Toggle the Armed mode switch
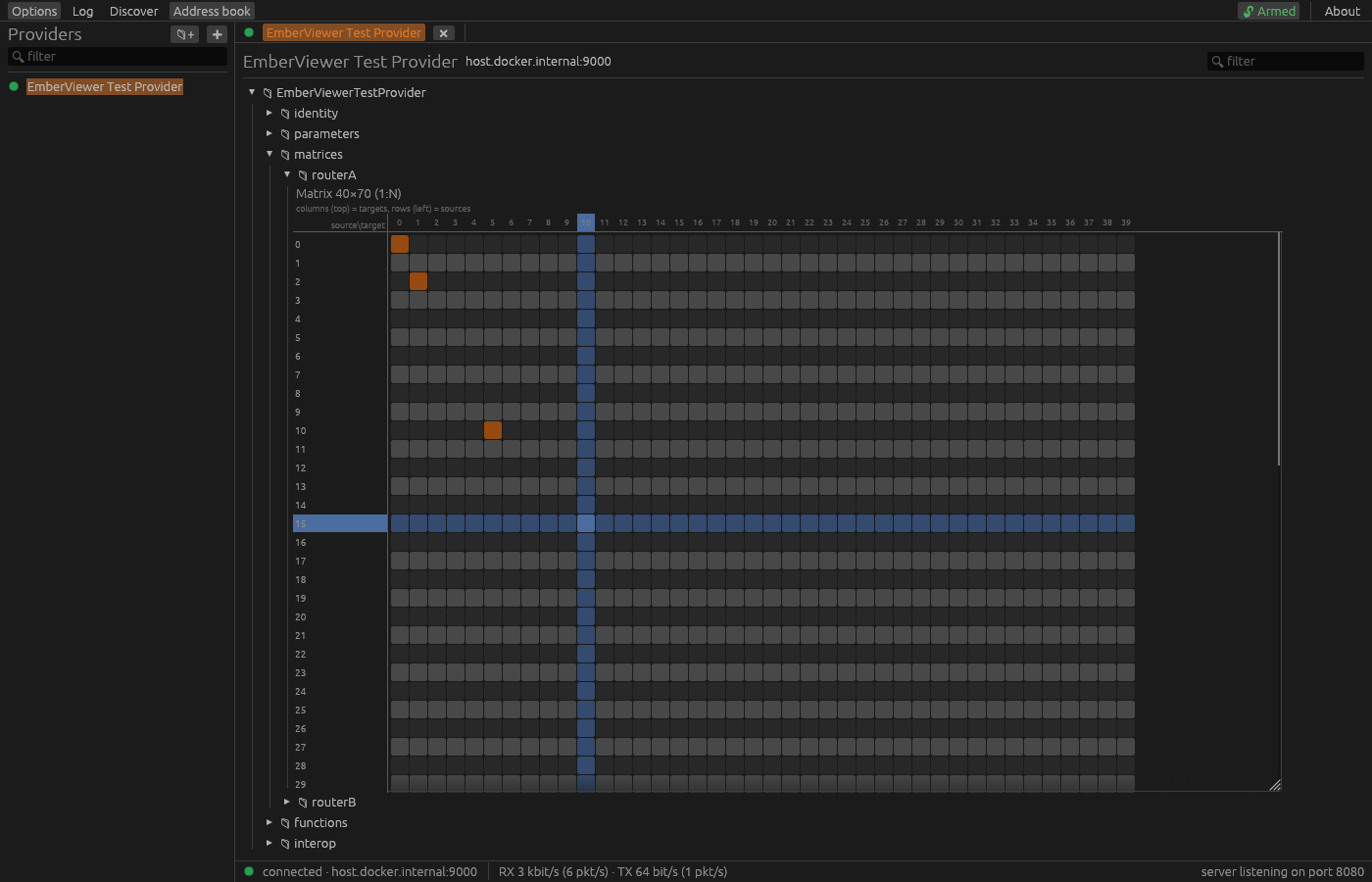The image size is (1372, 882). 1269,11
